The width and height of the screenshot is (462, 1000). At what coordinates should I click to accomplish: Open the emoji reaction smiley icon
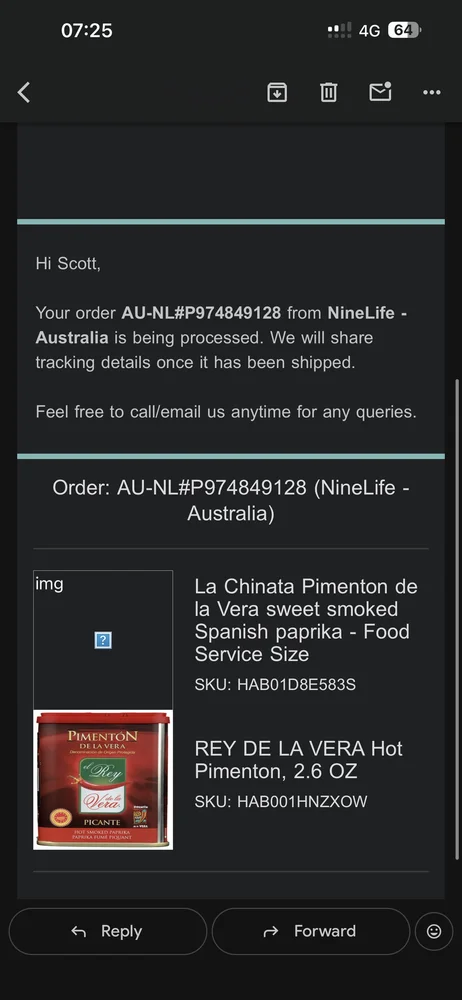click(434, 932)
